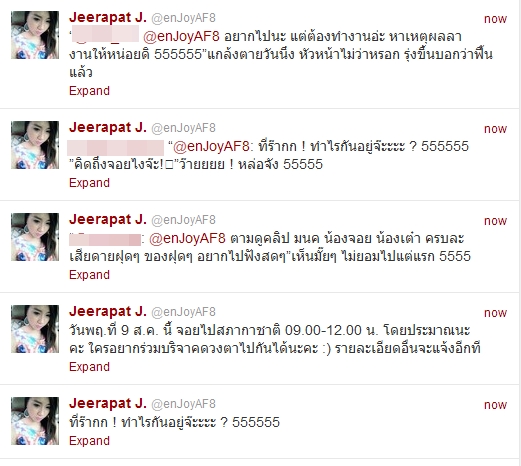Open Jeerapat J. name on fourth tweet
521x466 pixels.
(108, 312)
